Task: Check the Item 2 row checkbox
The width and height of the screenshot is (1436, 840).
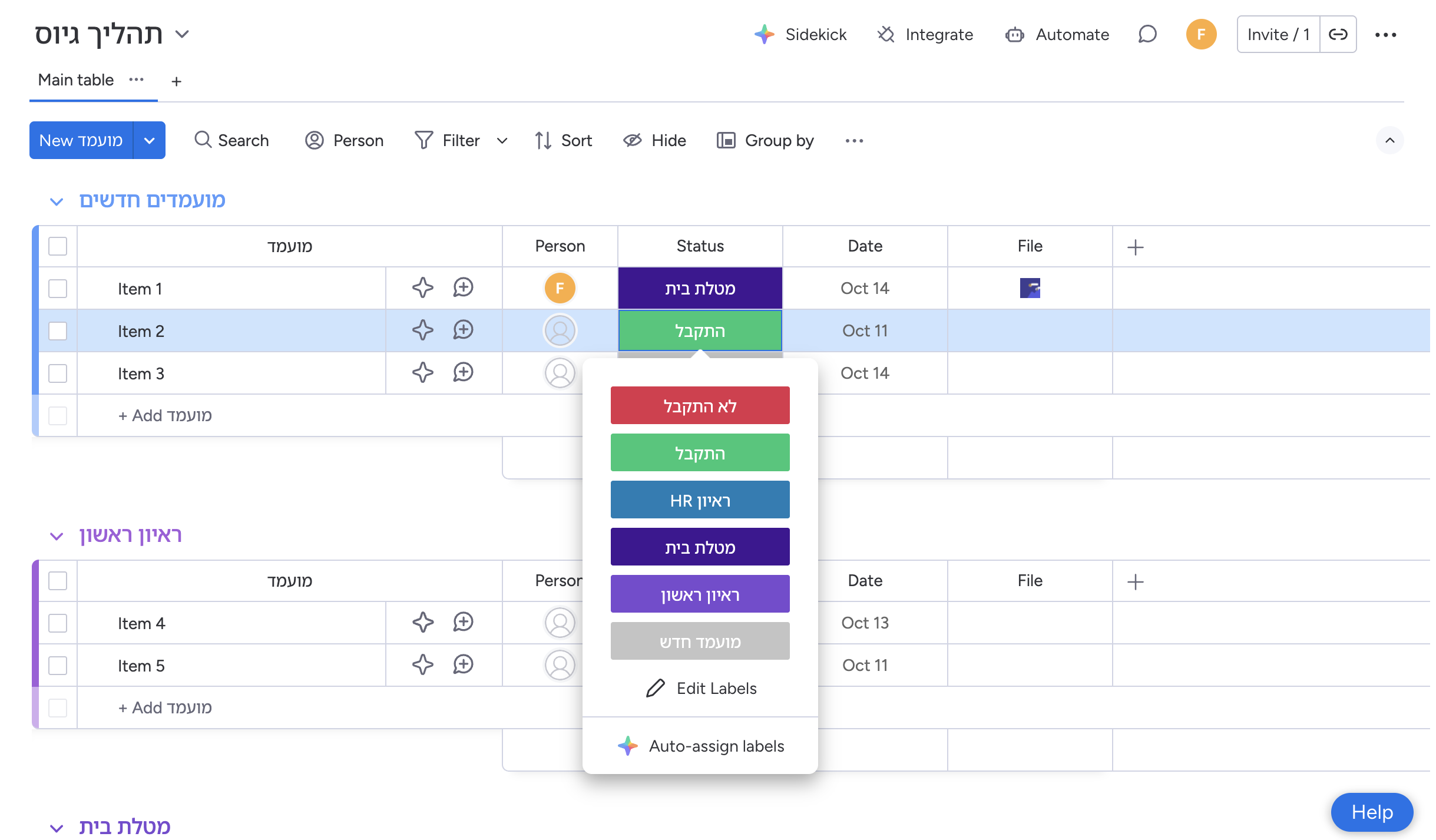Action: pos(58,330)
